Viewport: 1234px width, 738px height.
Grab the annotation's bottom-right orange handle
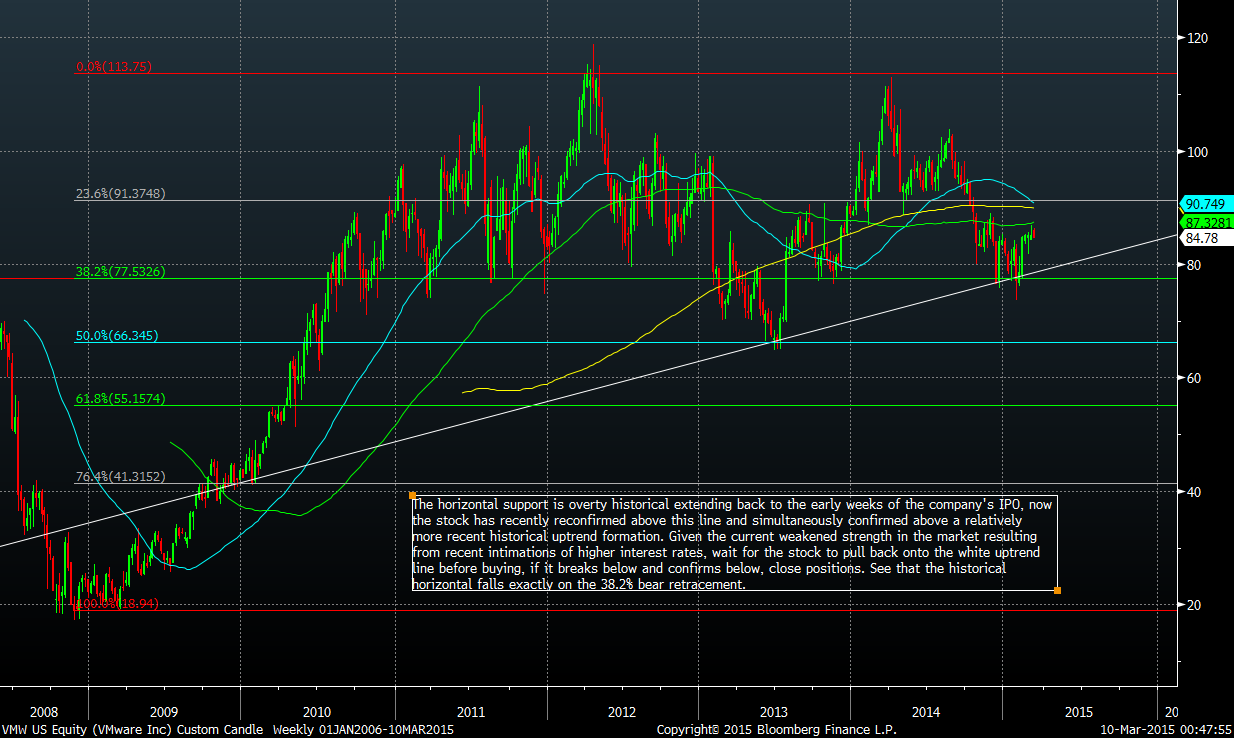[1057, 590]
